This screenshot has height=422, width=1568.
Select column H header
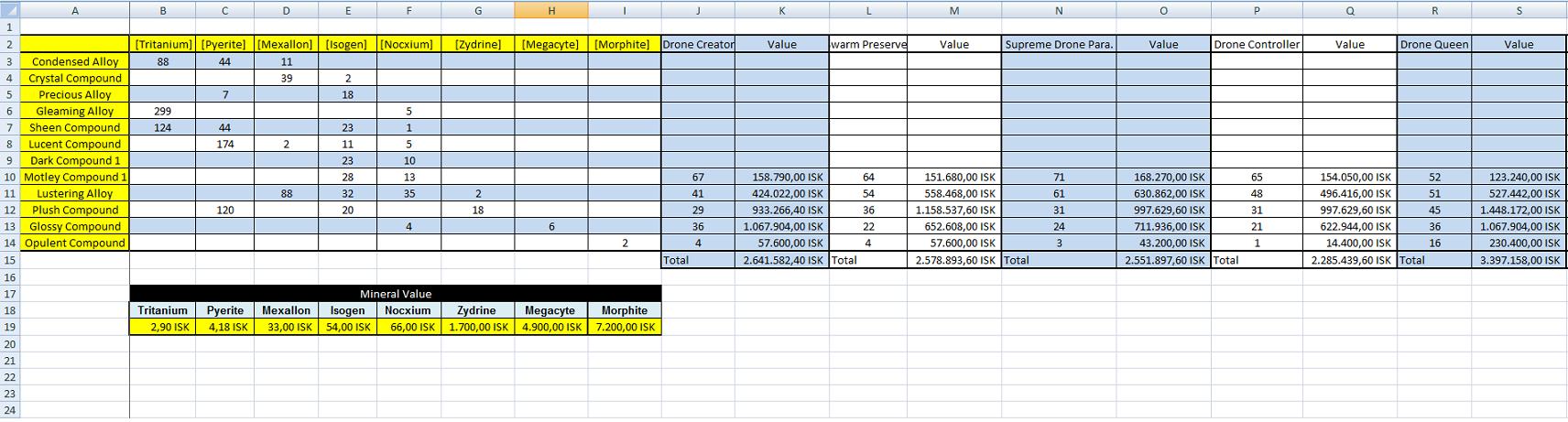coord(551,11)
